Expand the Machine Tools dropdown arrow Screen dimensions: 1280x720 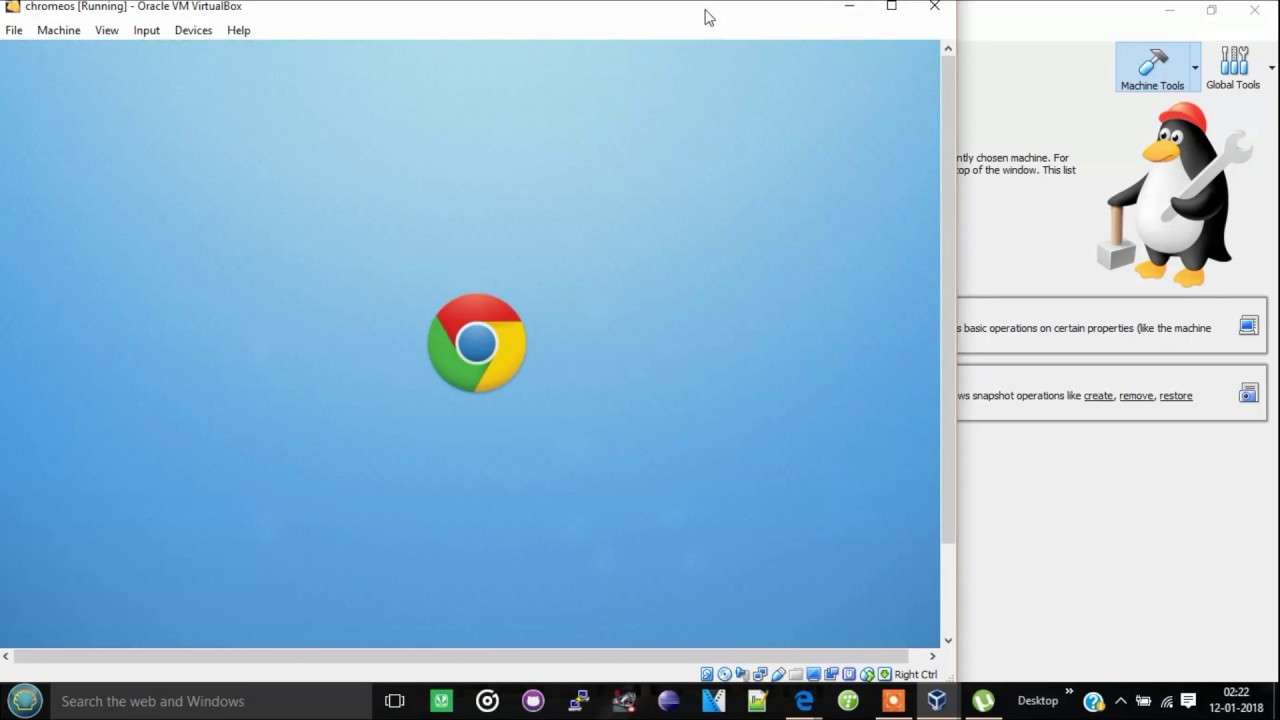point(1195,67)
